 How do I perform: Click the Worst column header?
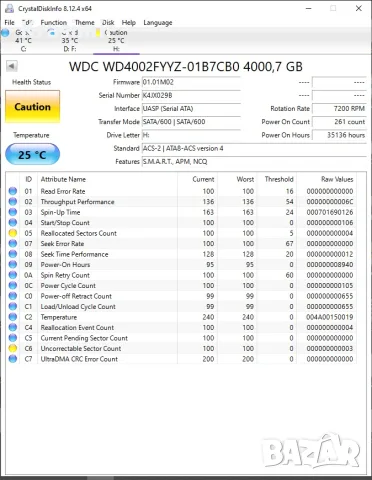click(237, 179)
